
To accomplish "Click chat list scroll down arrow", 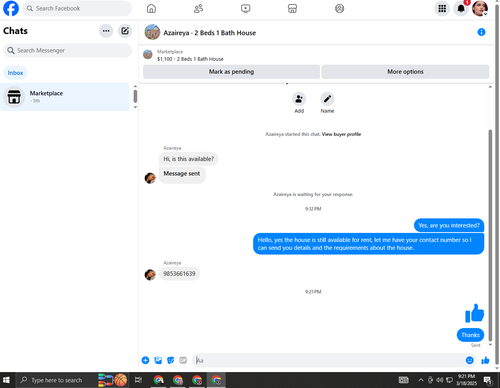I will point(135,107).
